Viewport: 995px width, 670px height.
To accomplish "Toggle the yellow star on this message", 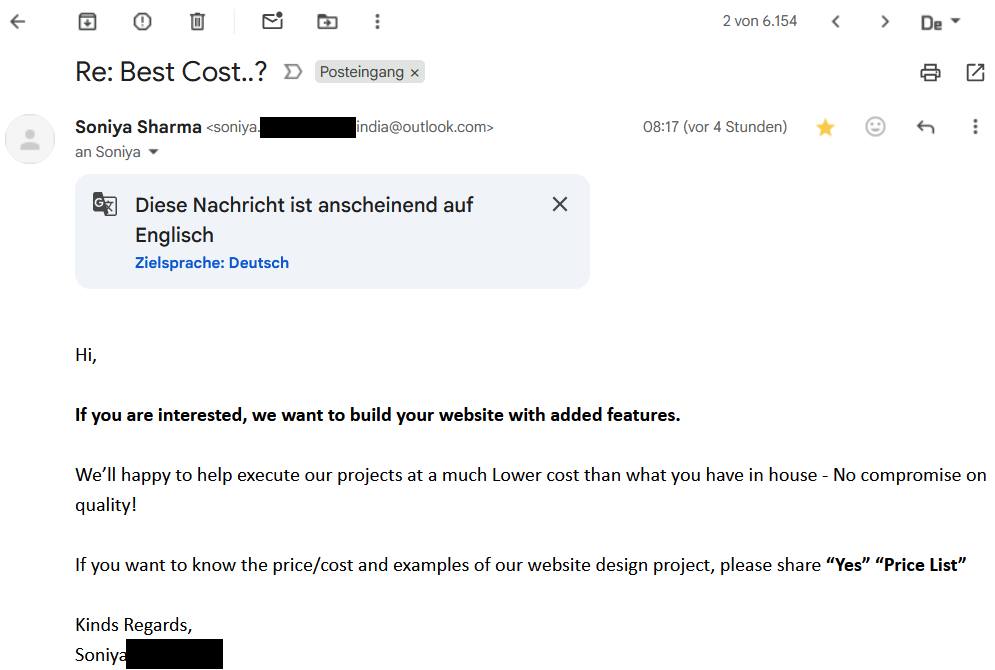I will 825,127.
